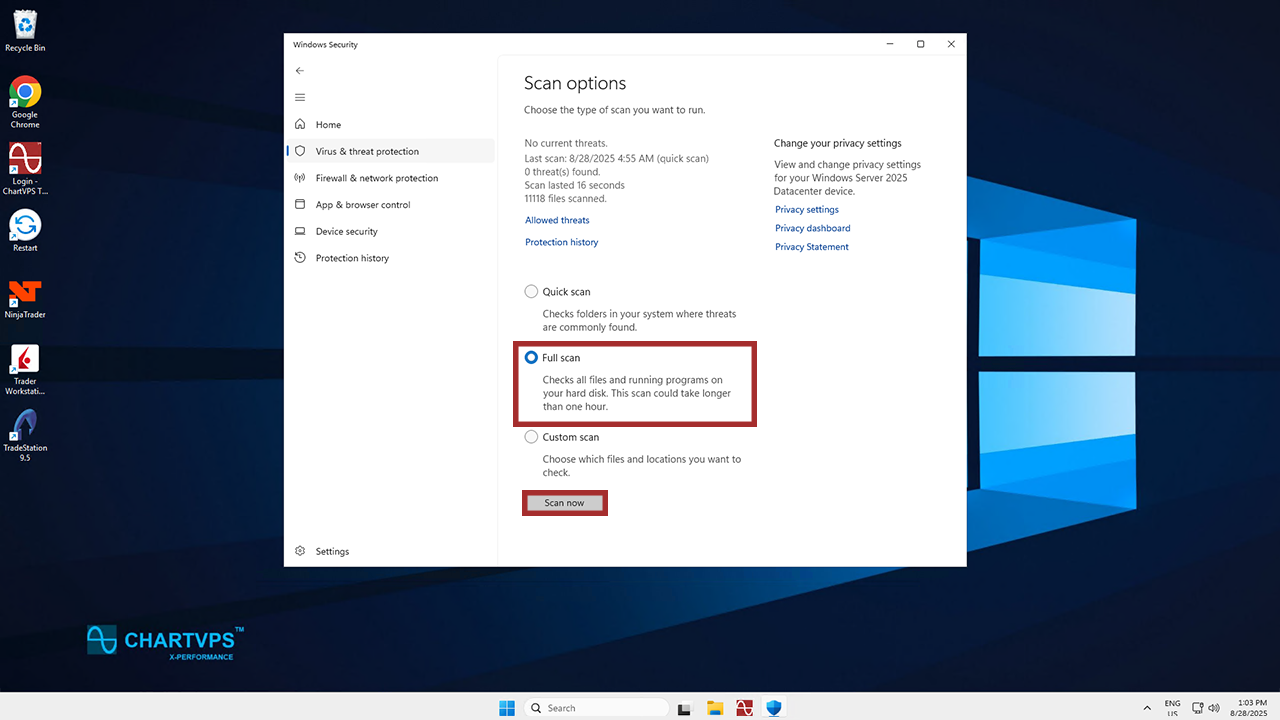
Task: Click the Google Chrome desktop icon
Action: (25, 94)
